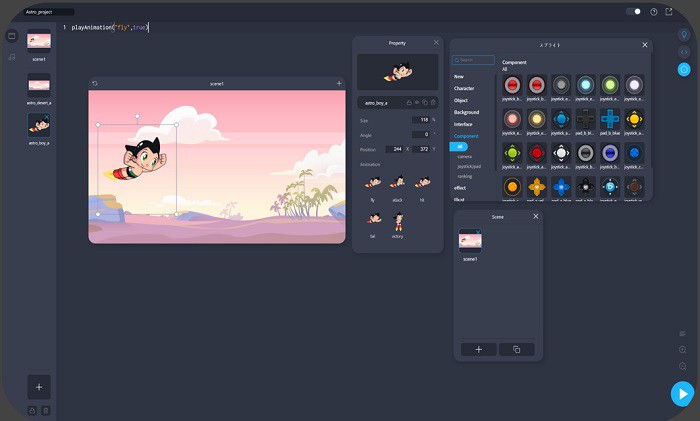Open the music tab in left sidebar

coord(12,57)
